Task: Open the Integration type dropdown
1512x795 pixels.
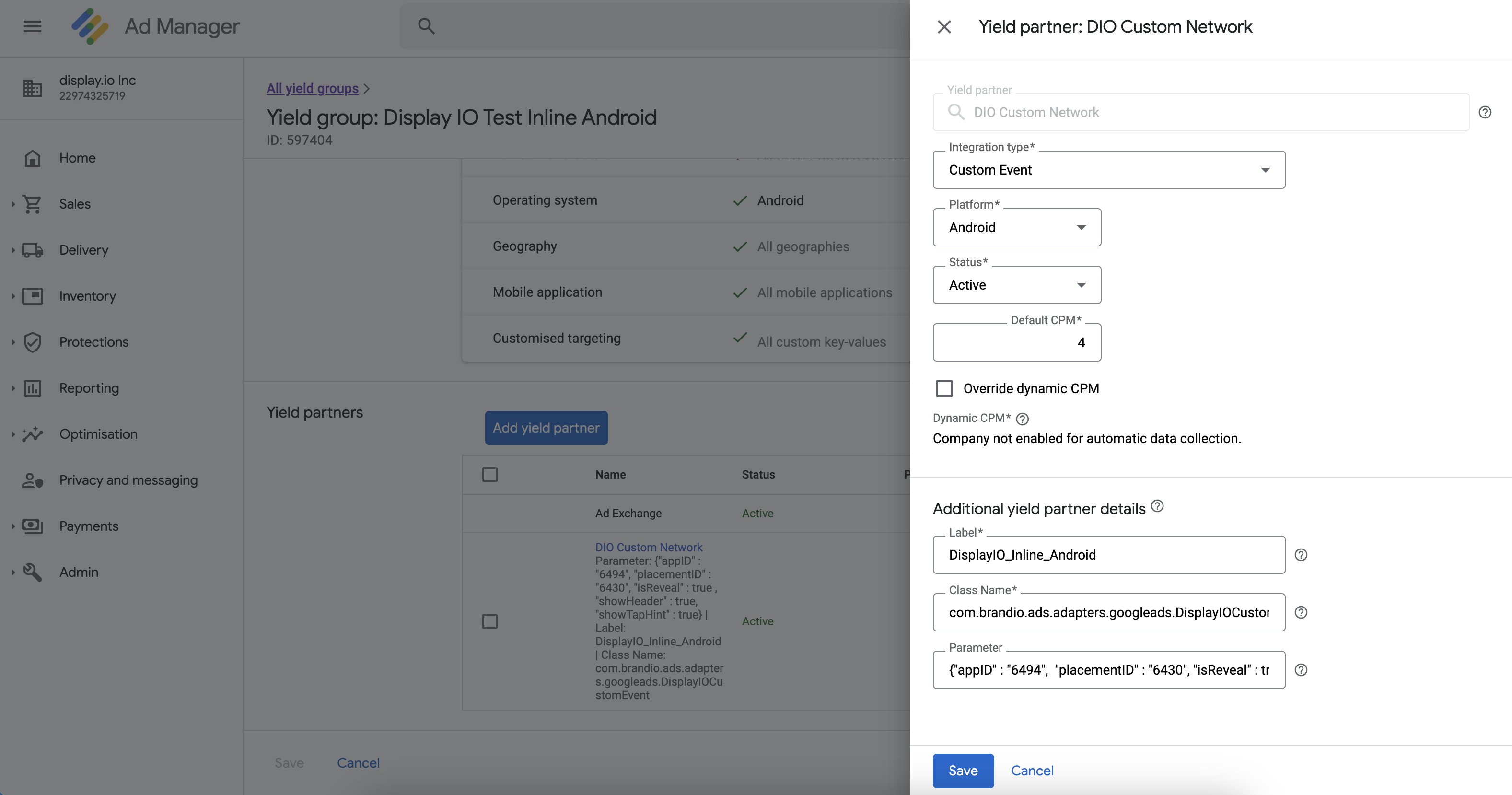Action: pyautogui.click(x=1109, y=170)
